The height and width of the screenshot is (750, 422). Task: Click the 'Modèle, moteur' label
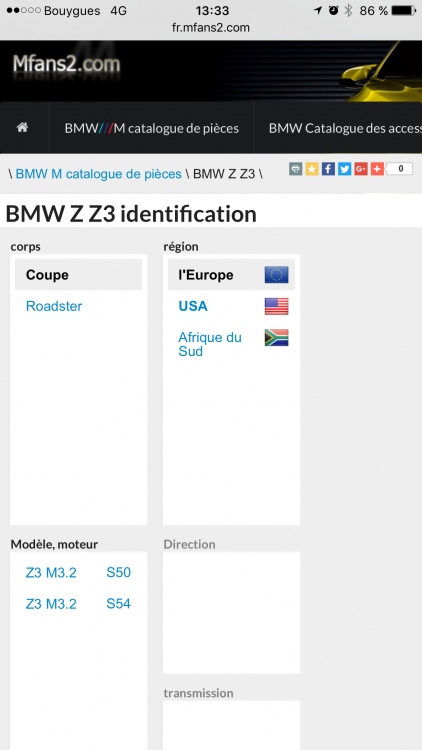click(x=54, y=544)
